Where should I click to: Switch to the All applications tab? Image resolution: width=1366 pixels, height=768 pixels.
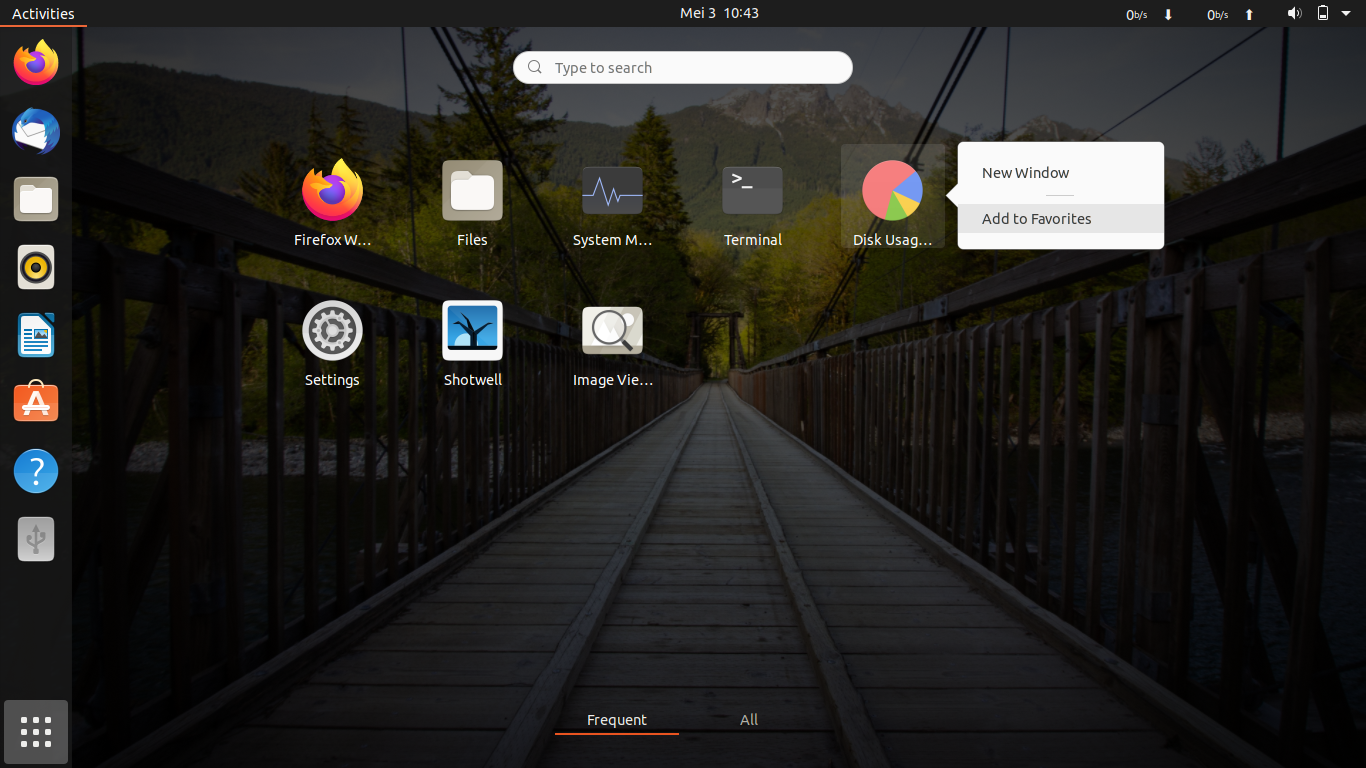pos(748,719)
